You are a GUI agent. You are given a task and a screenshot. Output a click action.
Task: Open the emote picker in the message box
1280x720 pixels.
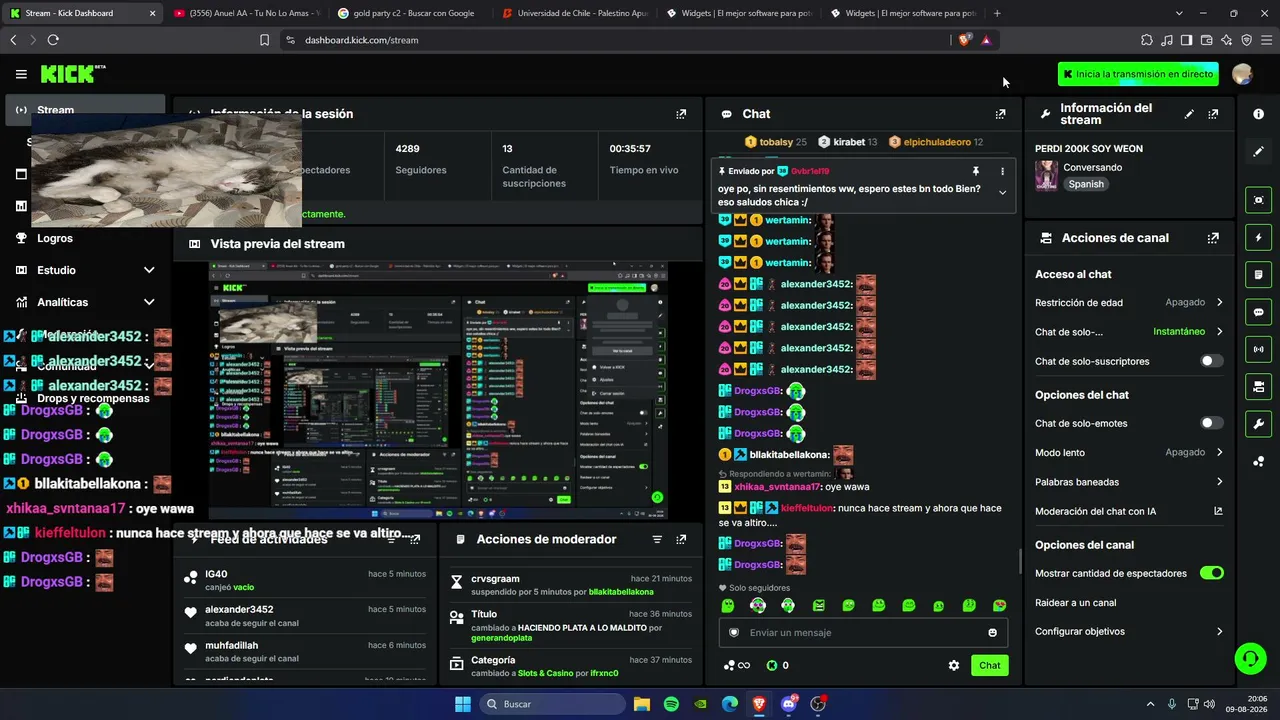[x=992, y=632]
